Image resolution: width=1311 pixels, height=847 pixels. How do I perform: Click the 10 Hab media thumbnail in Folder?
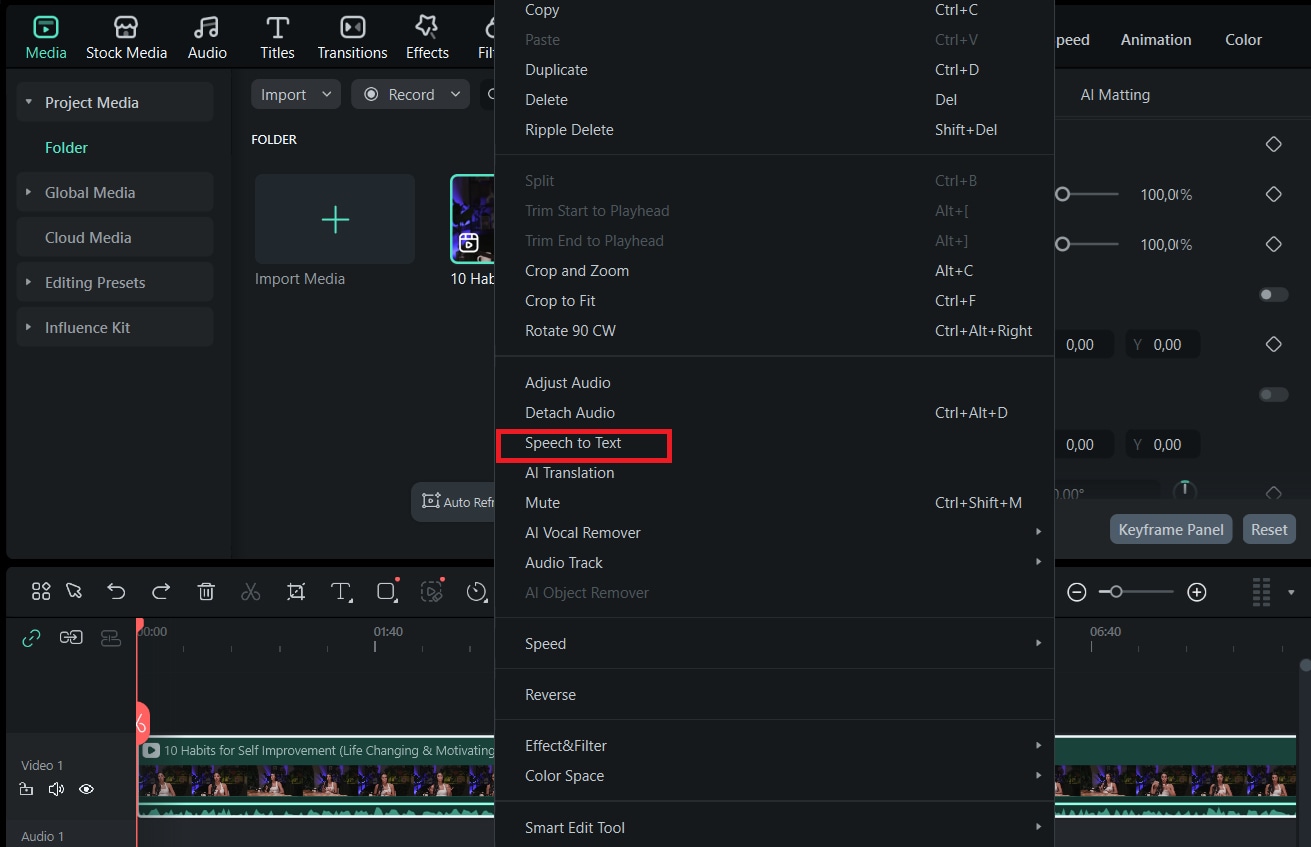coord(473,219)
